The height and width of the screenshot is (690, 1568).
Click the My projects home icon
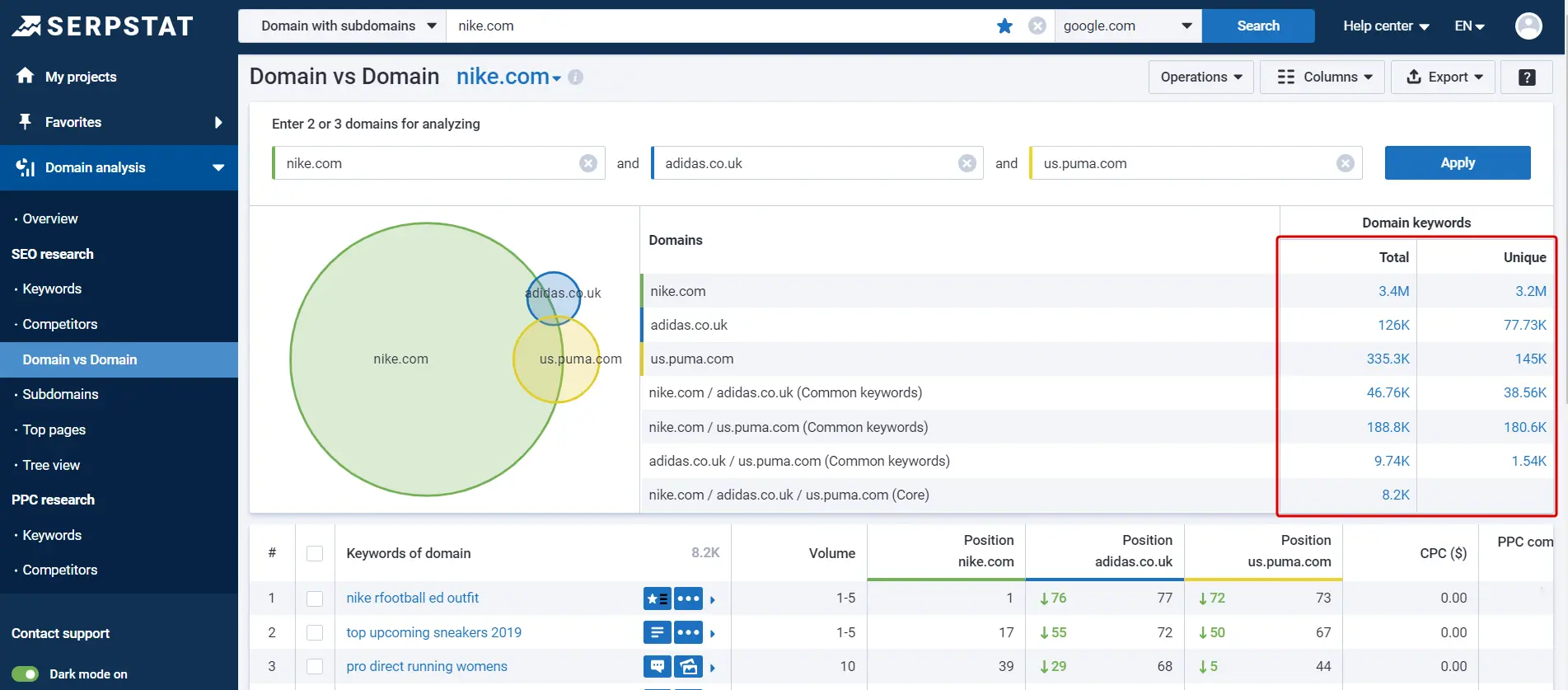click(x=25, y=76)
